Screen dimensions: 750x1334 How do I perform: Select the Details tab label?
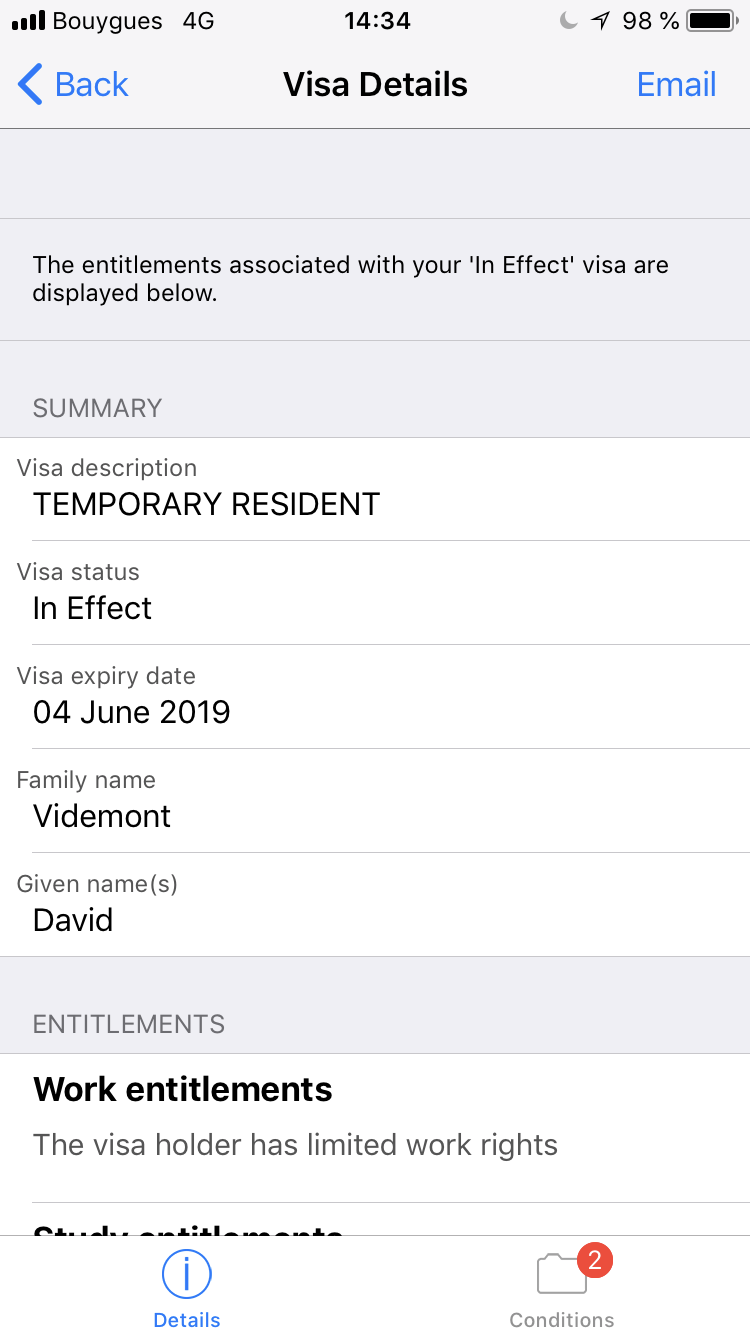[187, 1320]
